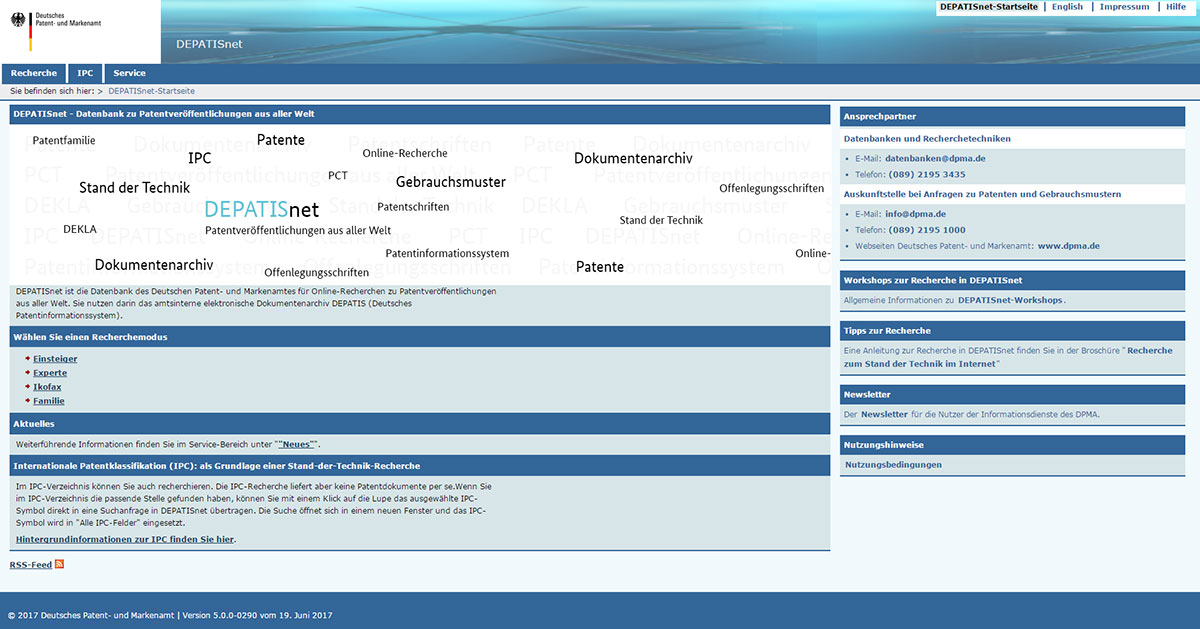Click the Nutzungshinweise panel header
The width and height of the screenshot is (1200, 629).
pyautogui.click(x=1012, y=445)
